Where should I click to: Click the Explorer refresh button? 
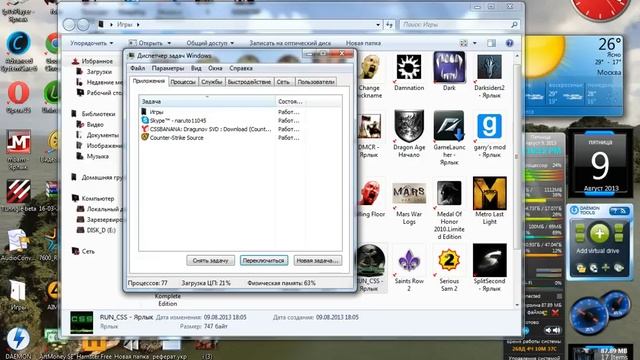pyautogui.click(x=389, y=24)
